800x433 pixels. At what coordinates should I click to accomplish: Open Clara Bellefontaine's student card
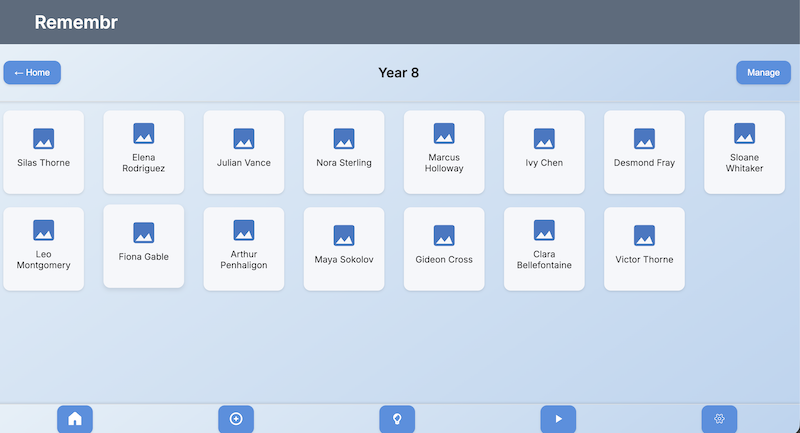pyautogui.click(x=544, y=249)
